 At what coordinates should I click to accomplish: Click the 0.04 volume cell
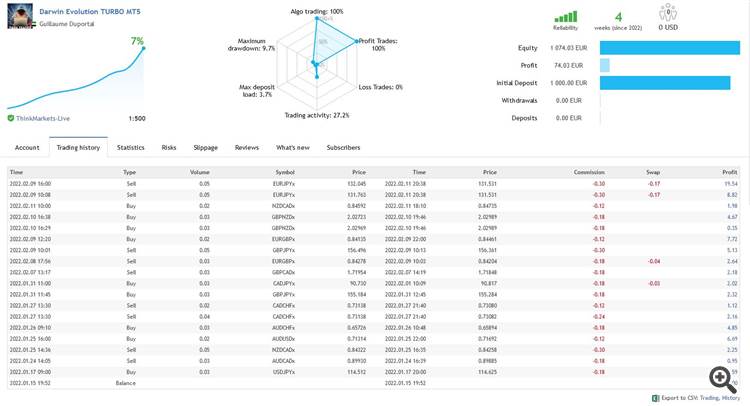coord(205,317)
